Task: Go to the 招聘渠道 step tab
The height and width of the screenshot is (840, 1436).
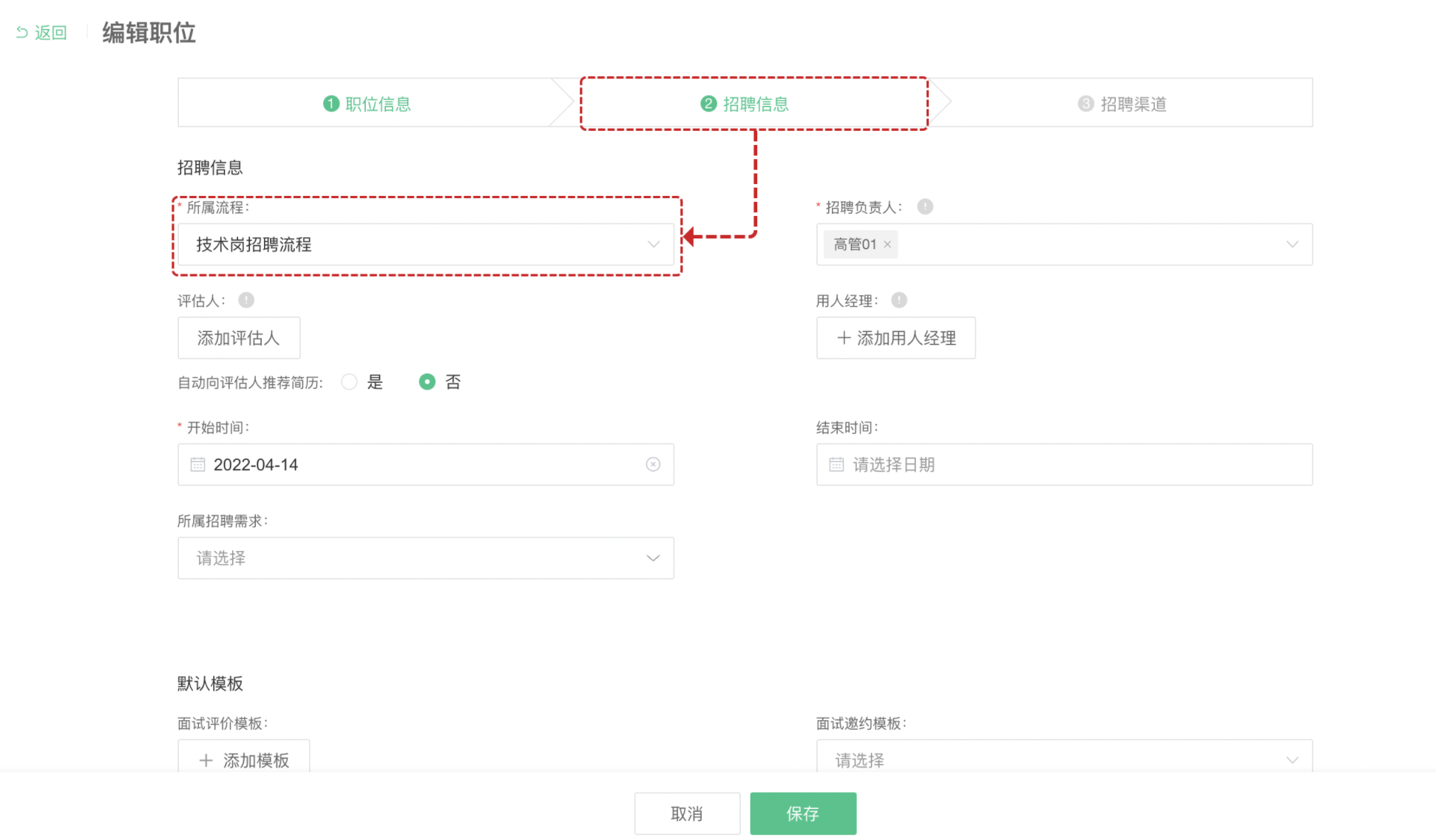Action: [1122, 104]
